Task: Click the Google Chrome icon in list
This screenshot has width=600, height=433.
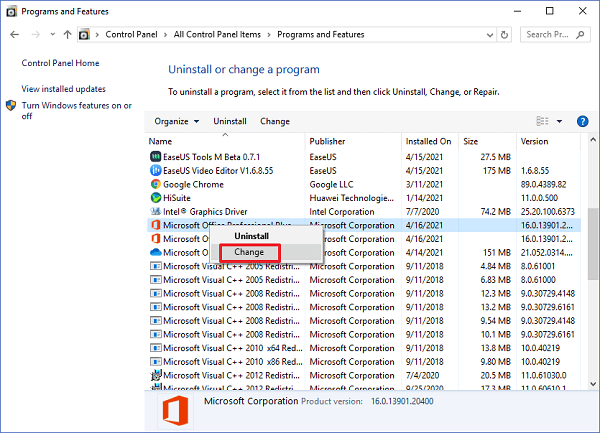Action: (155, 184)
